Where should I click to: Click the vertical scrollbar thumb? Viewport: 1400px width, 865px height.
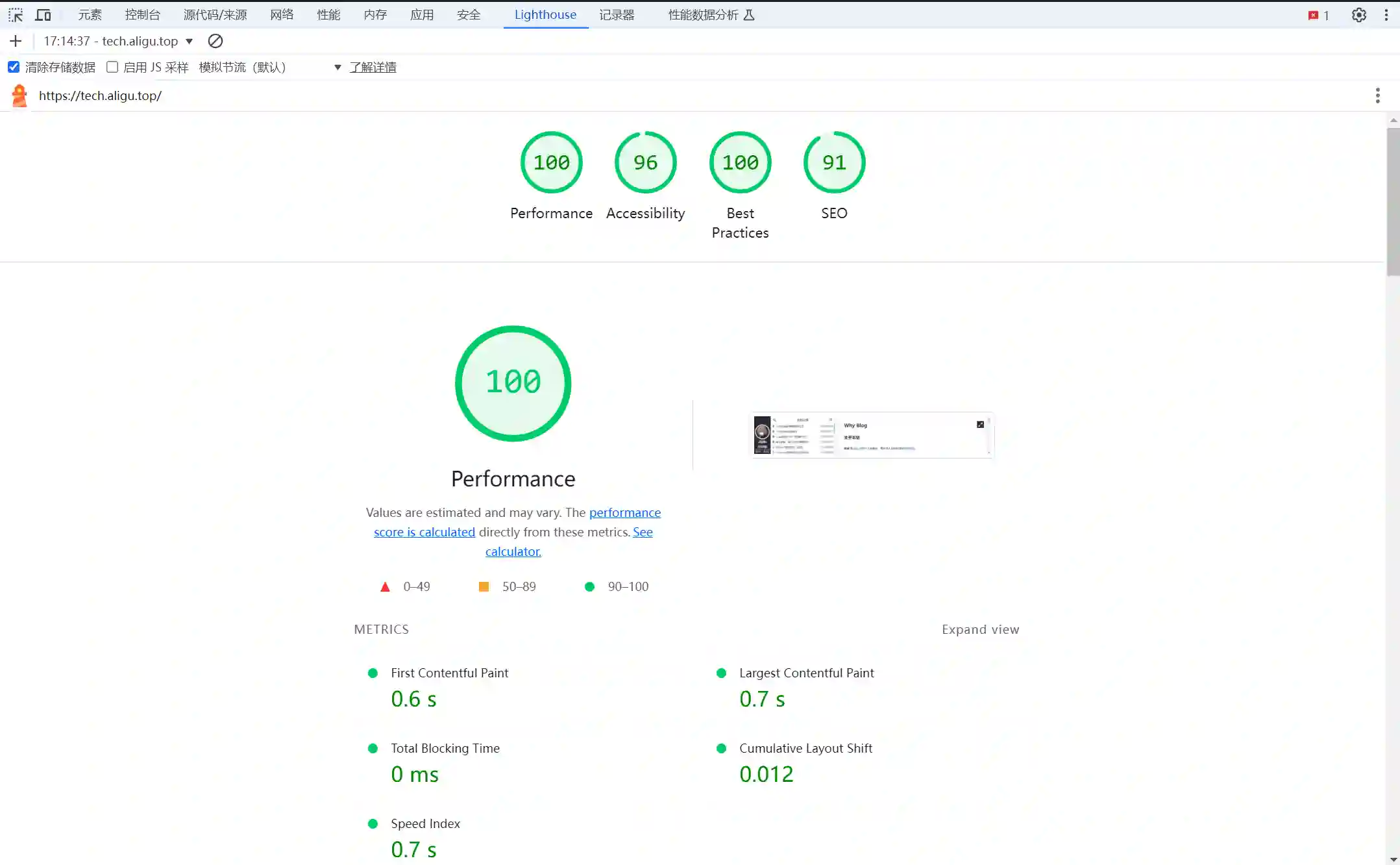1393,201
